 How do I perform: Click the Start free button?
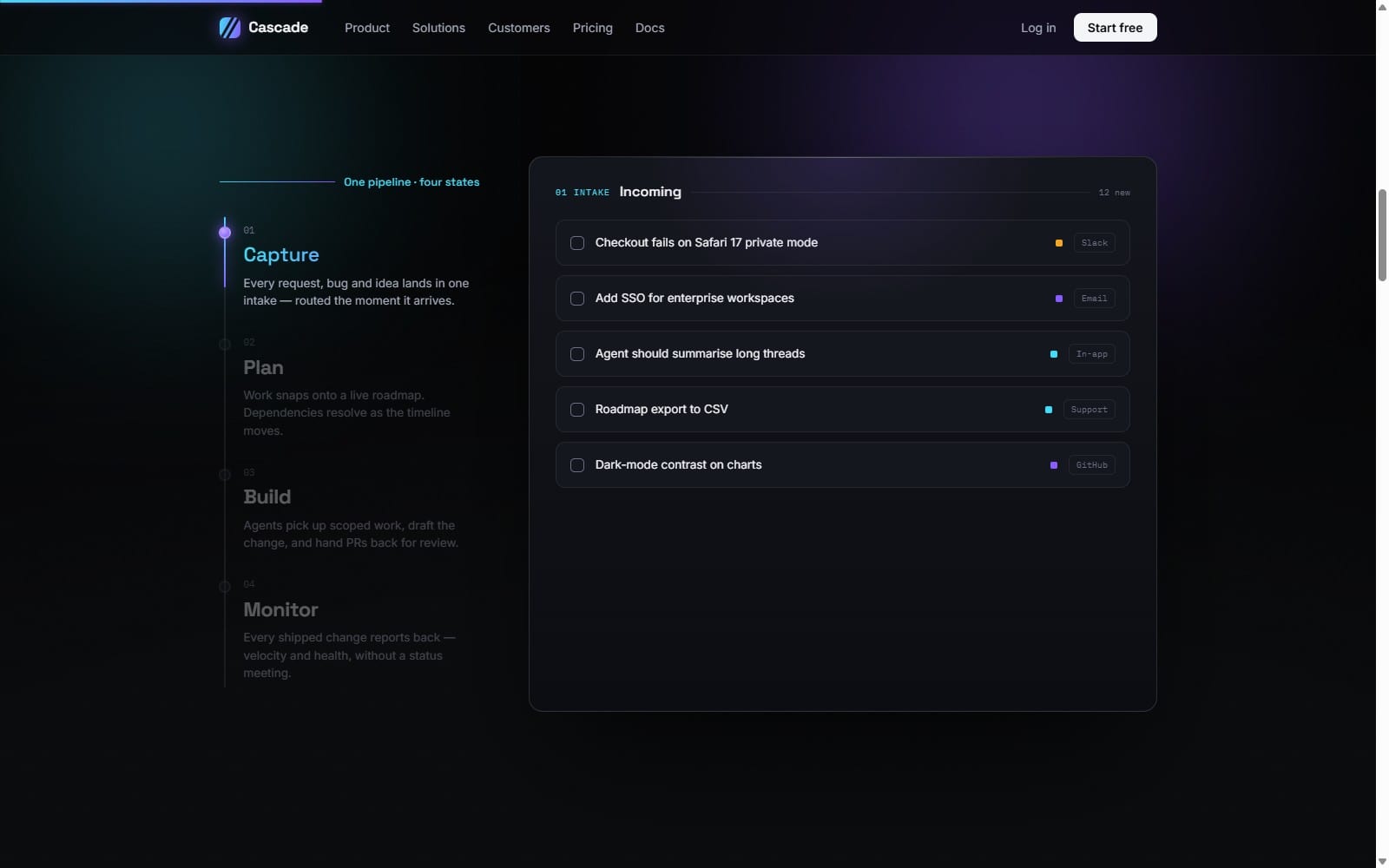click(1115, 28)
